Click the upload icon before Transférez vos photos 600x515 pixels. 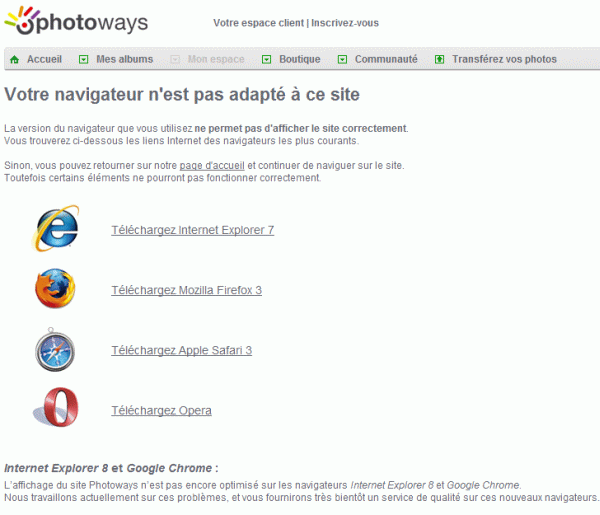pos(439,59)
